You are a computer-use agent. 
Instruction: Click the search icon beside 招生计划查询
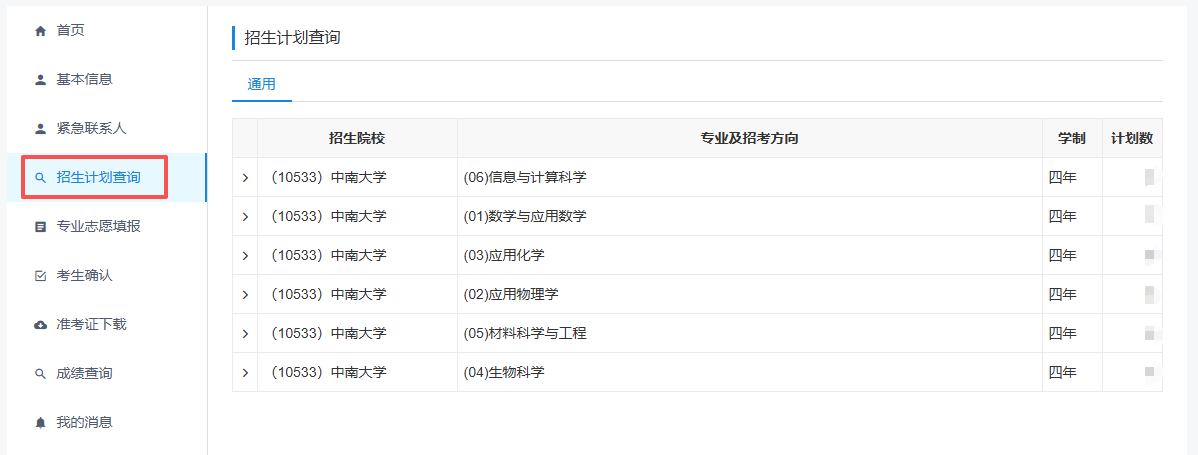pyautogui.click(x=40, y=178)
